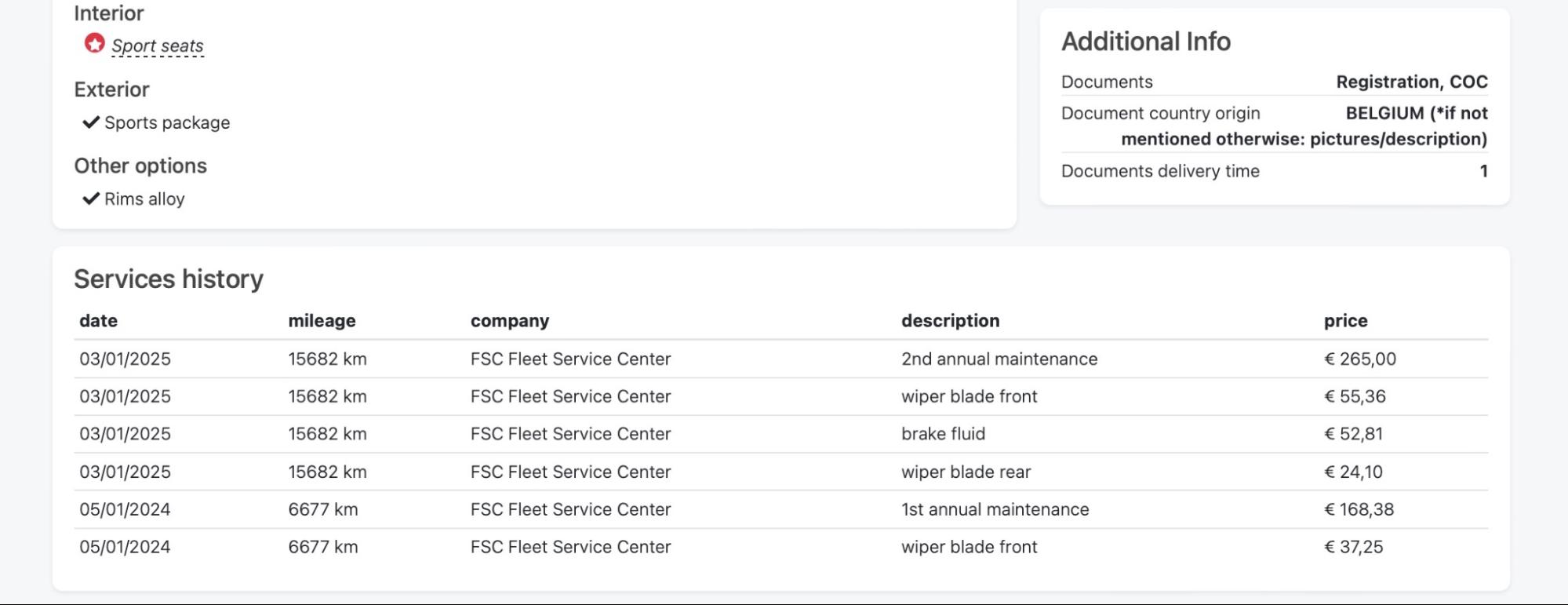Screen dimensions: 1568x605
Task: Click the € 37,25 price cell
Action: tap(1353, 548)
